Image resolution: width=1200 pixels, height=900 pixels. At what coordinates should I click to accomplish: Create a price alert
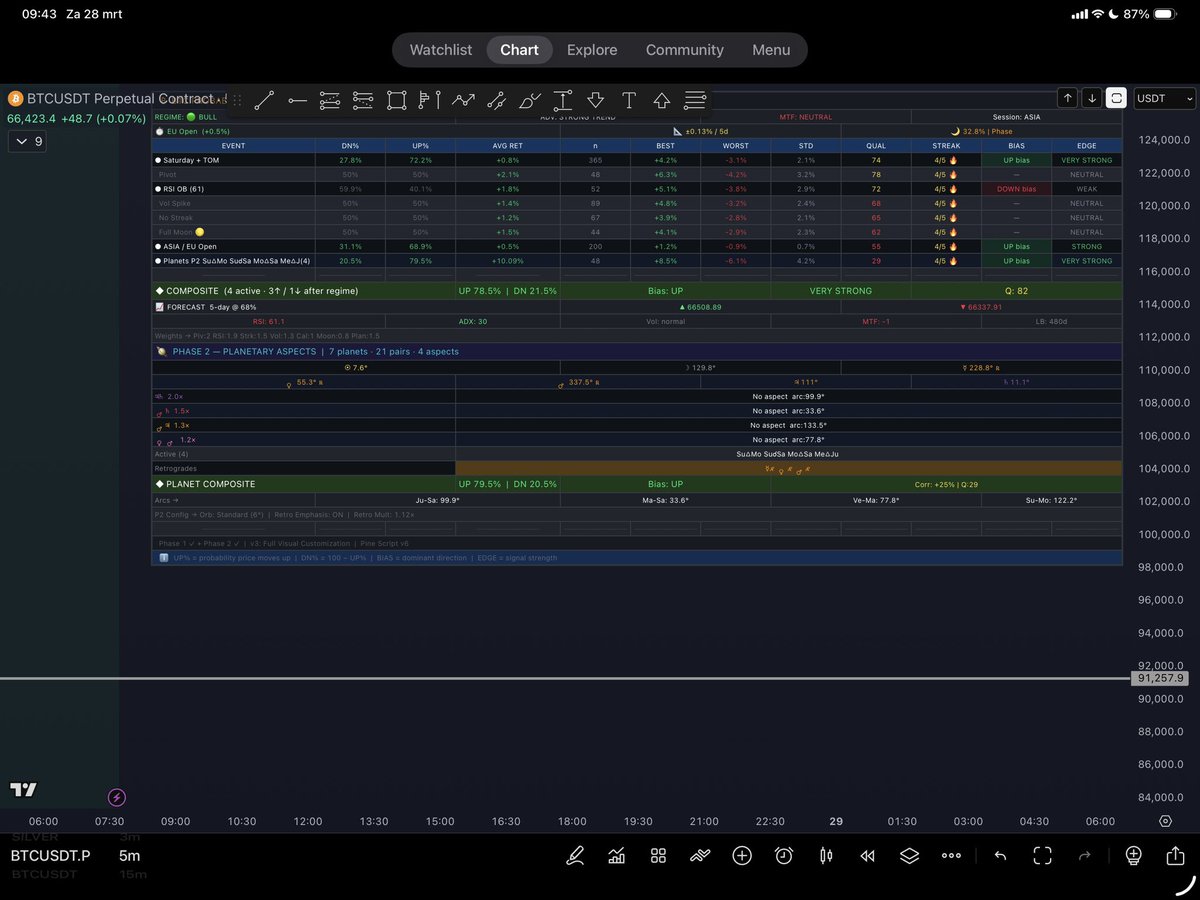coord(784,856)
